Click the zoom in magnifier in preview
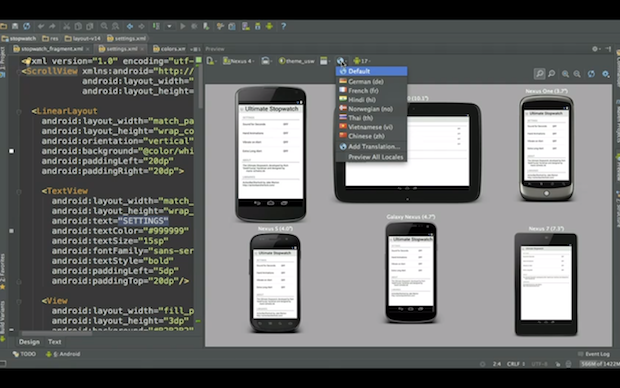 coord(565,74)
